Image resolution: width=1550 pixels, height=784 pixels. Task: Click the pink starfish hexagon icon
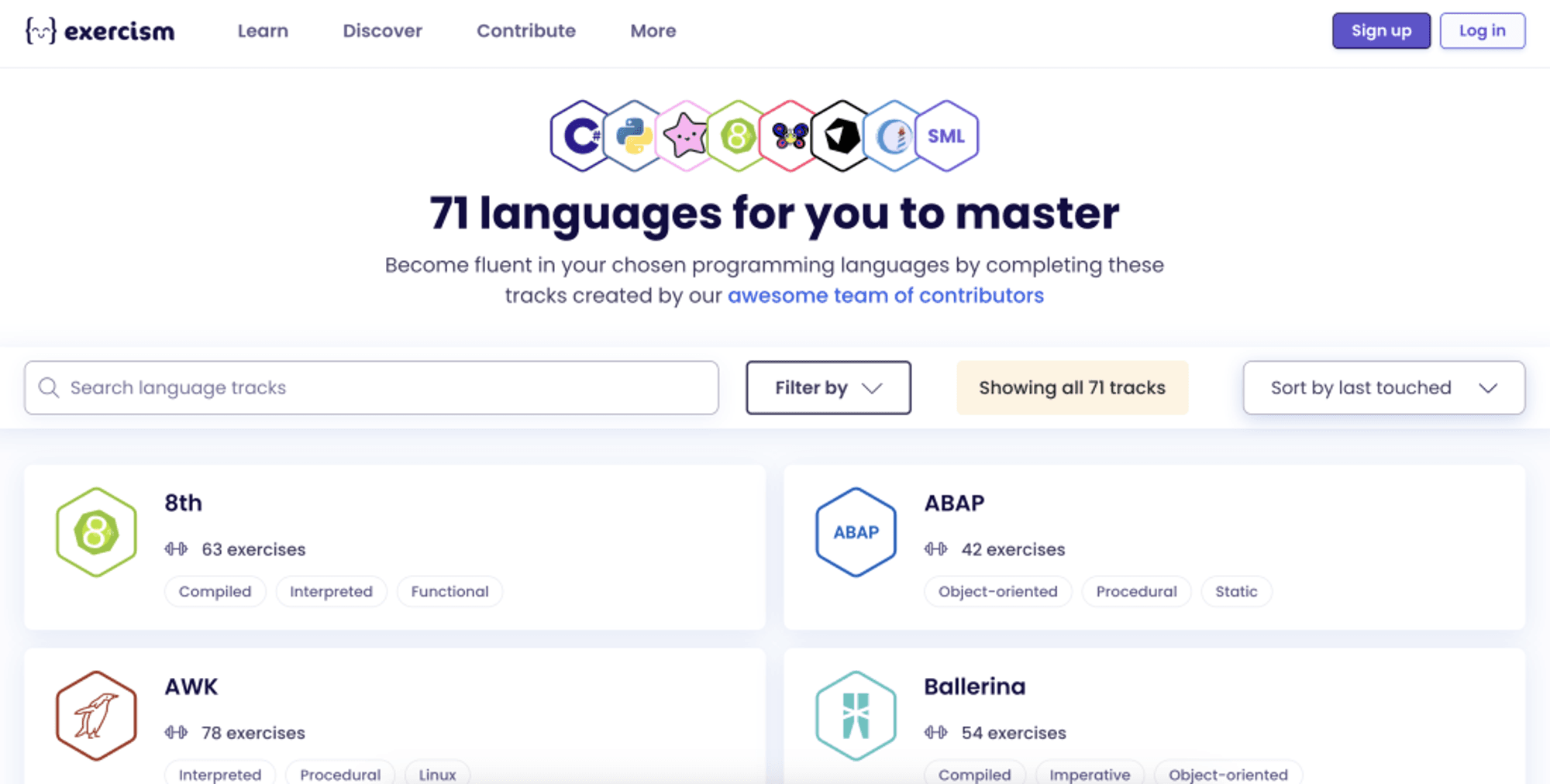point(685,136)
